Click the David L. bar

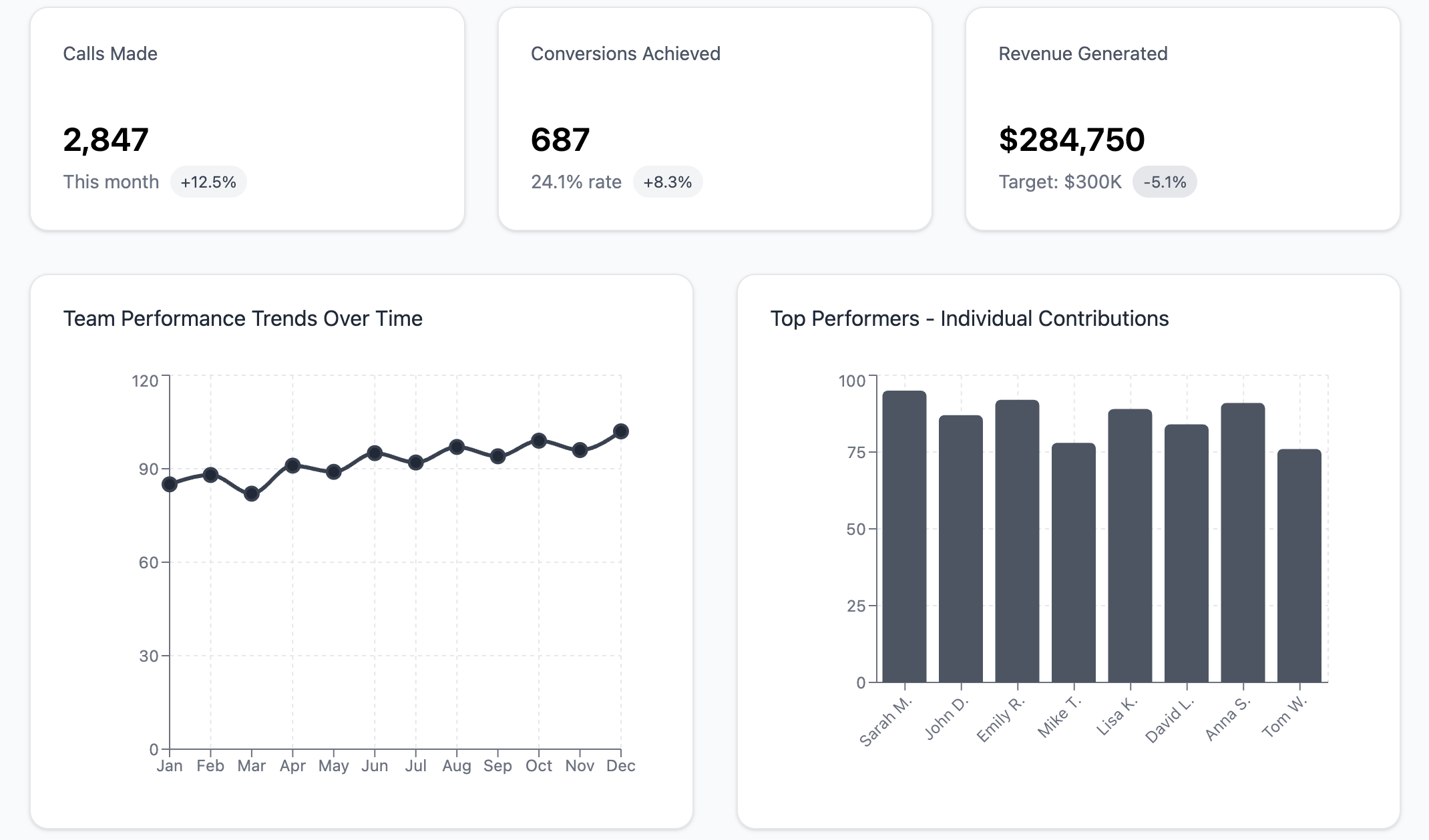[1186, 553]
